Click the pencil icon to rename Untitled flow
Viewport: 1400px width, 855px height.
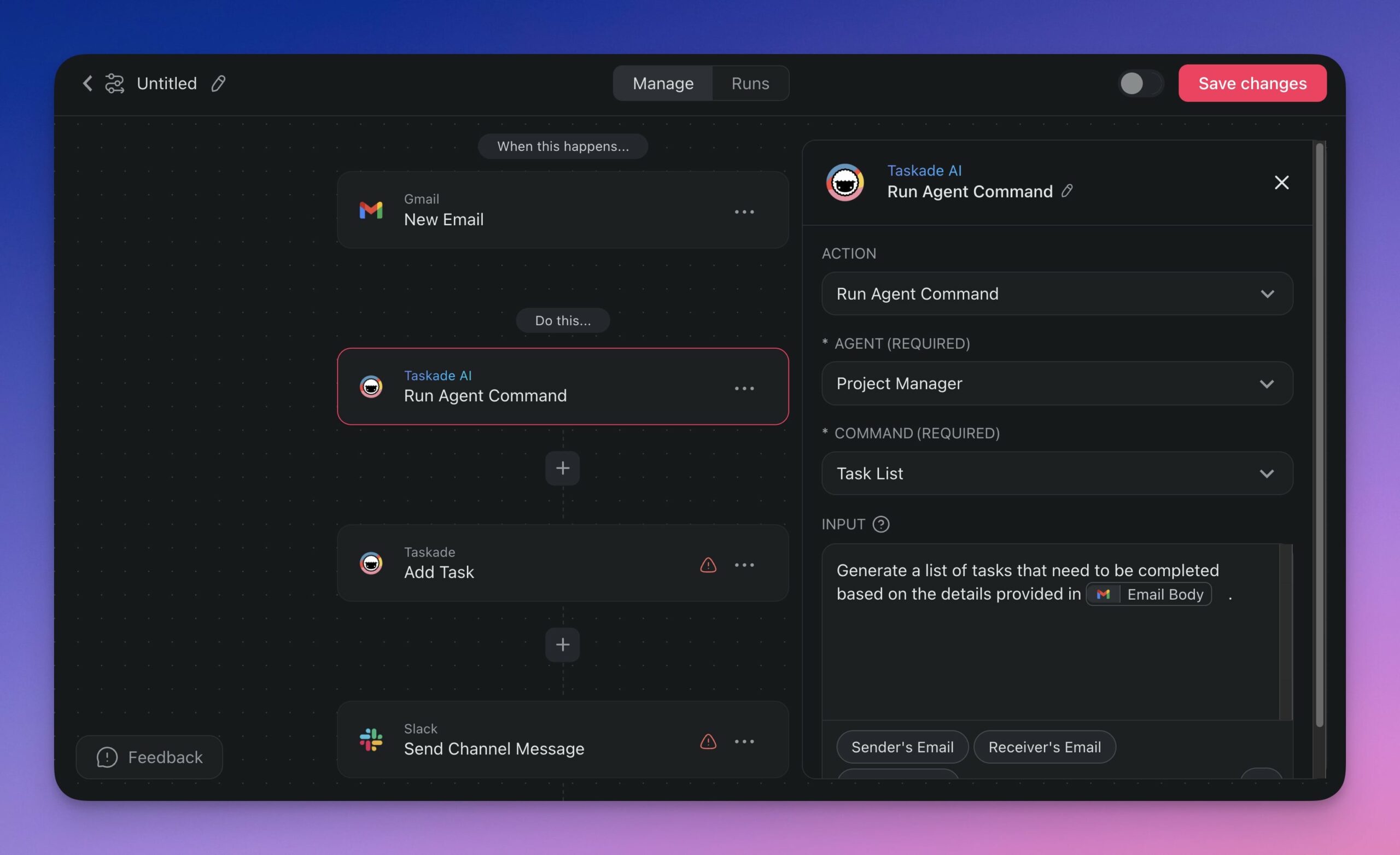[218, 83]
